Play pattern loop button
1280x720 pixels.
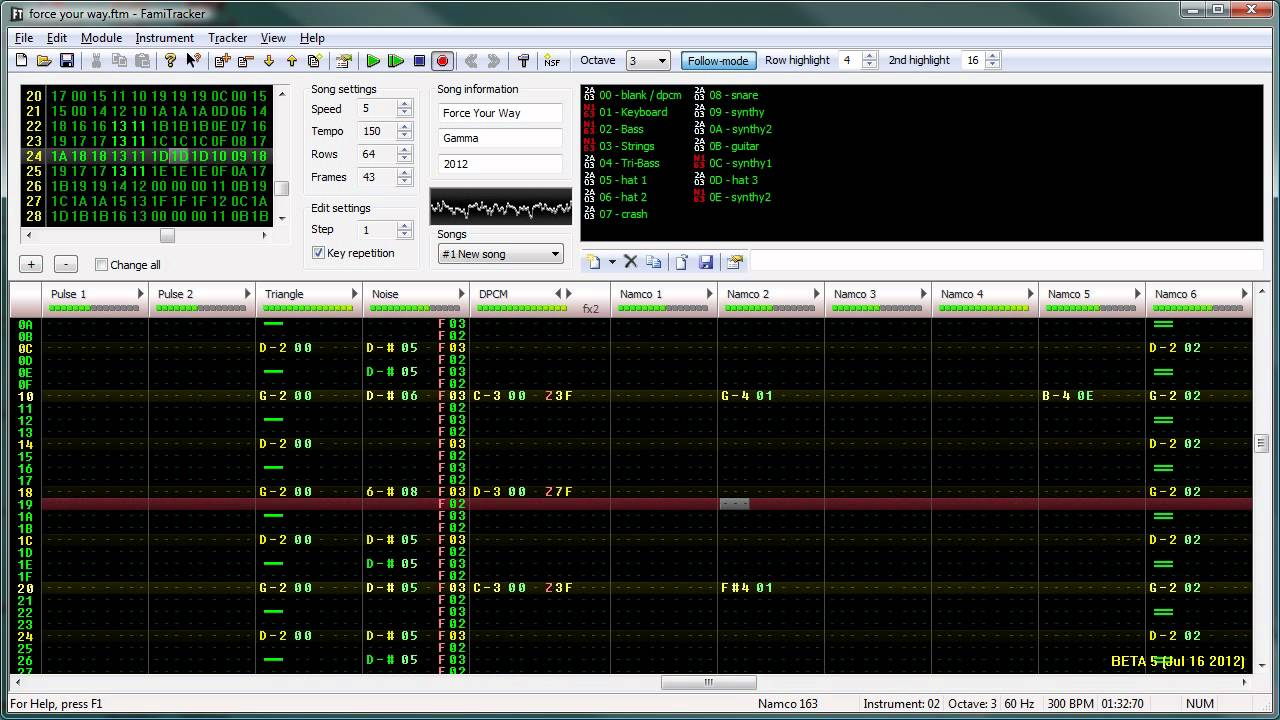click(x=396, y=61)
